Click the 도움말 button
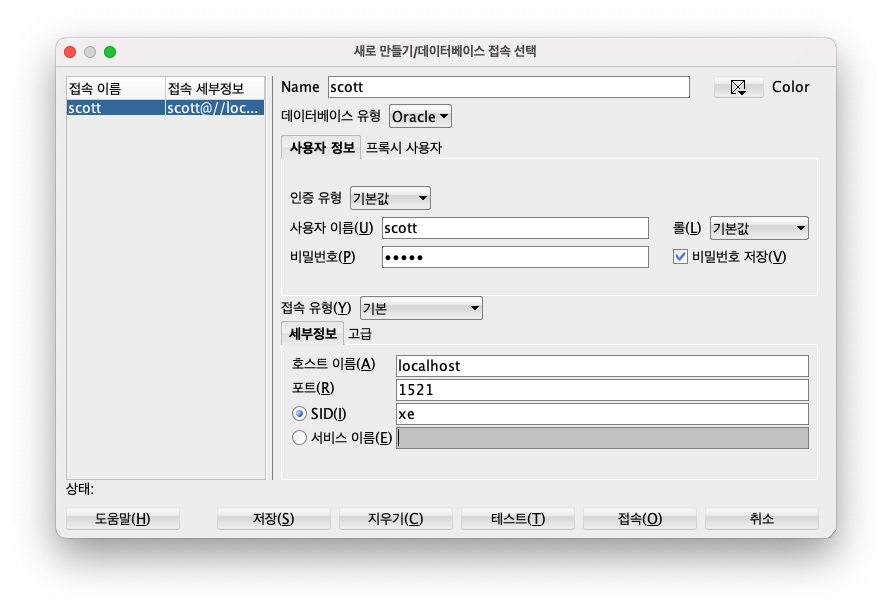The image size is (892, 612). [123, 519]
